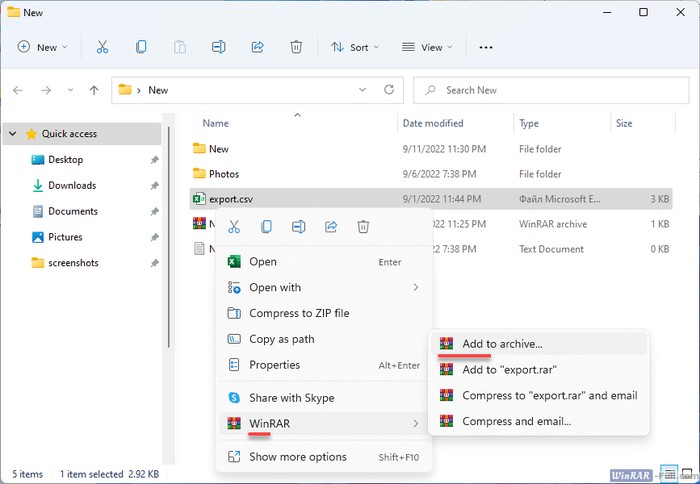This screenshot has width=700, height=484.
Task: Select the Photos folder in file list
Action: 223,174
